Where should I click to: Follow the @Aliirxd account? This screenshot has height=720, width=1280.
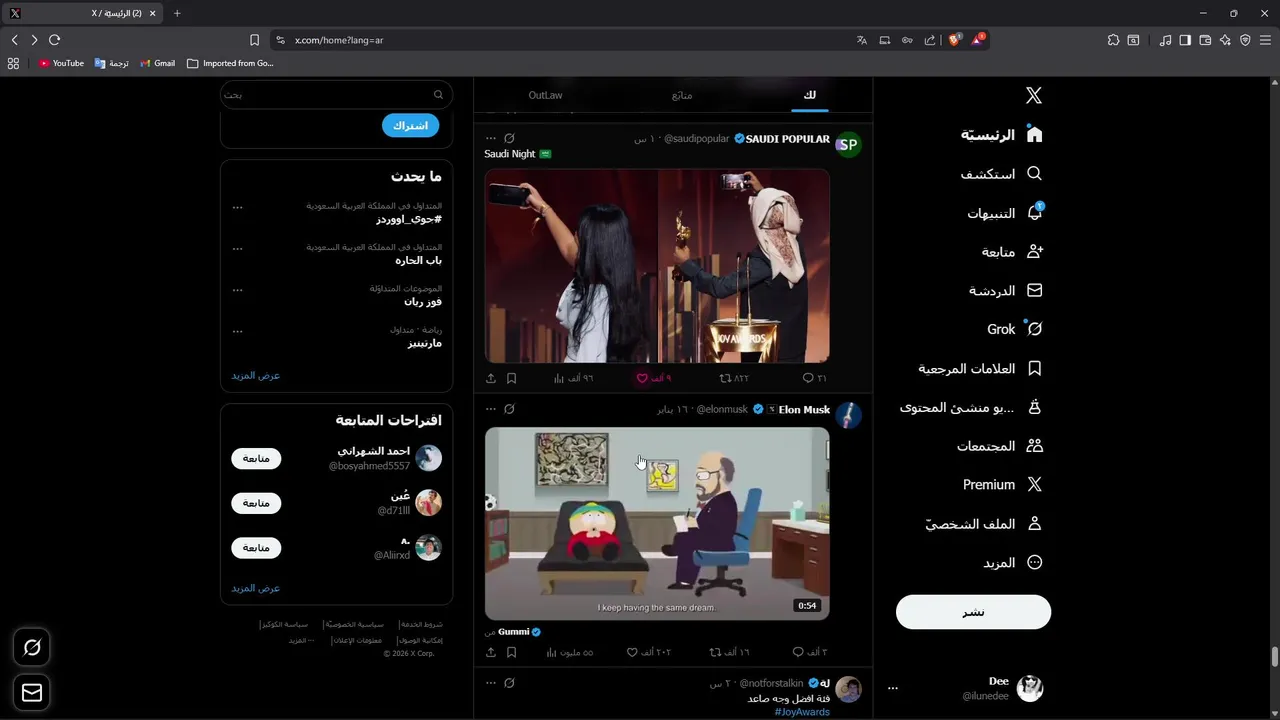256,548
